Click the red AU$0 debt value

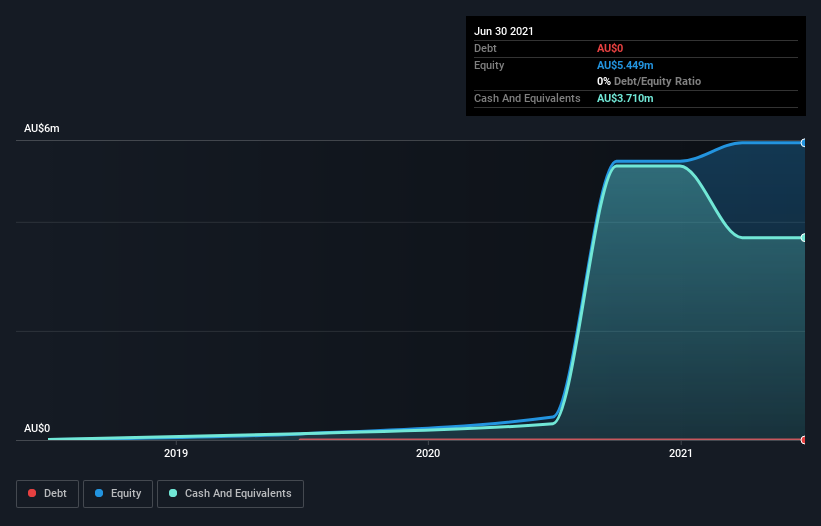[610, 48]
